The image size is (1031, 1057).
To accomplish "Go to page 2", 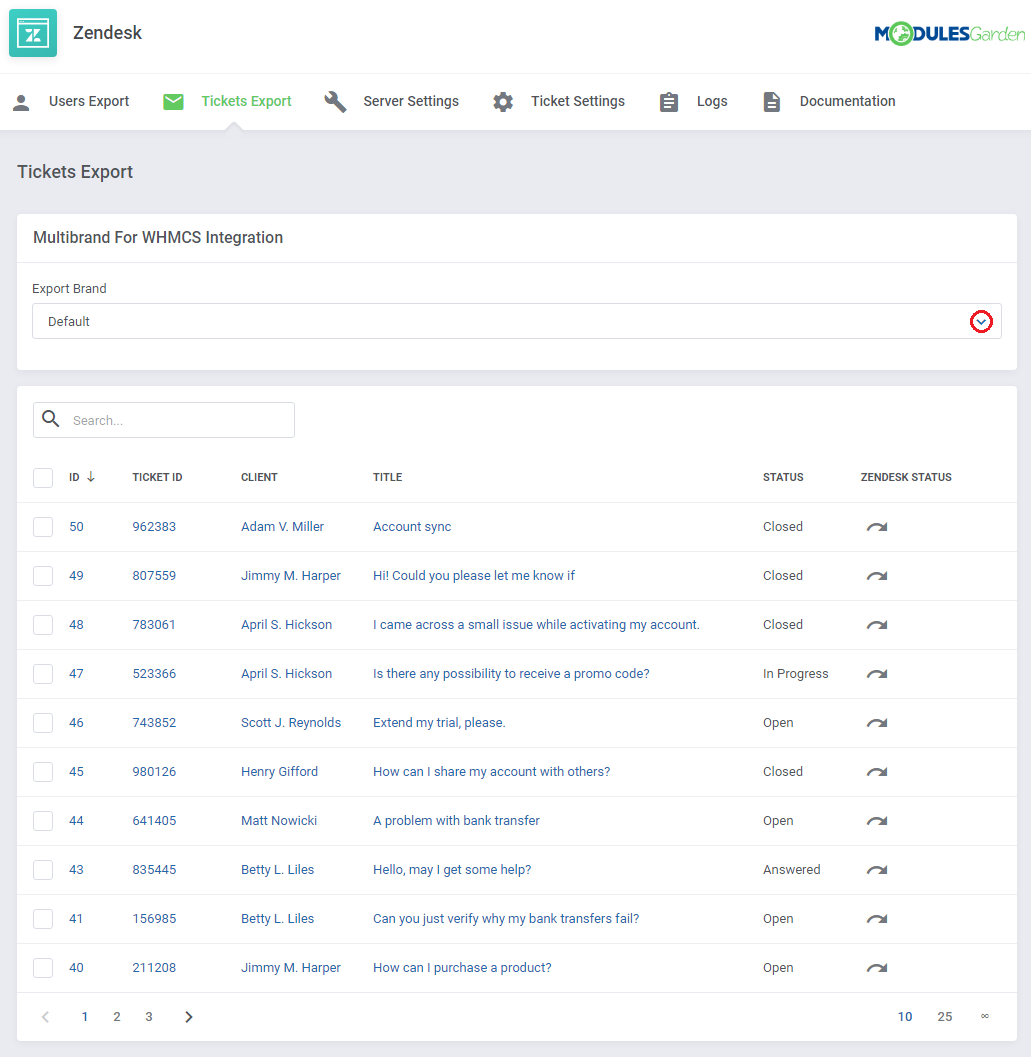I will pyautogui.click(x=117, y=1017).
